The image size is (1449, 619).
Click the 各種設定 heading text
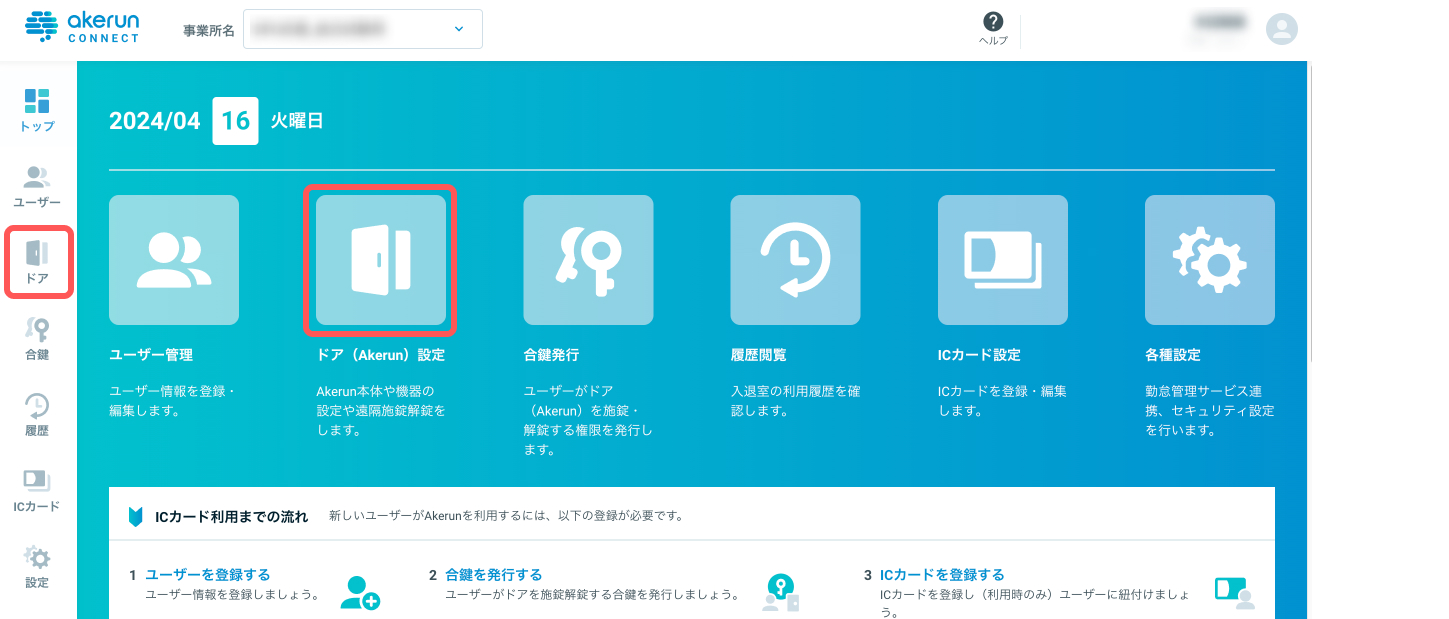1173,355
